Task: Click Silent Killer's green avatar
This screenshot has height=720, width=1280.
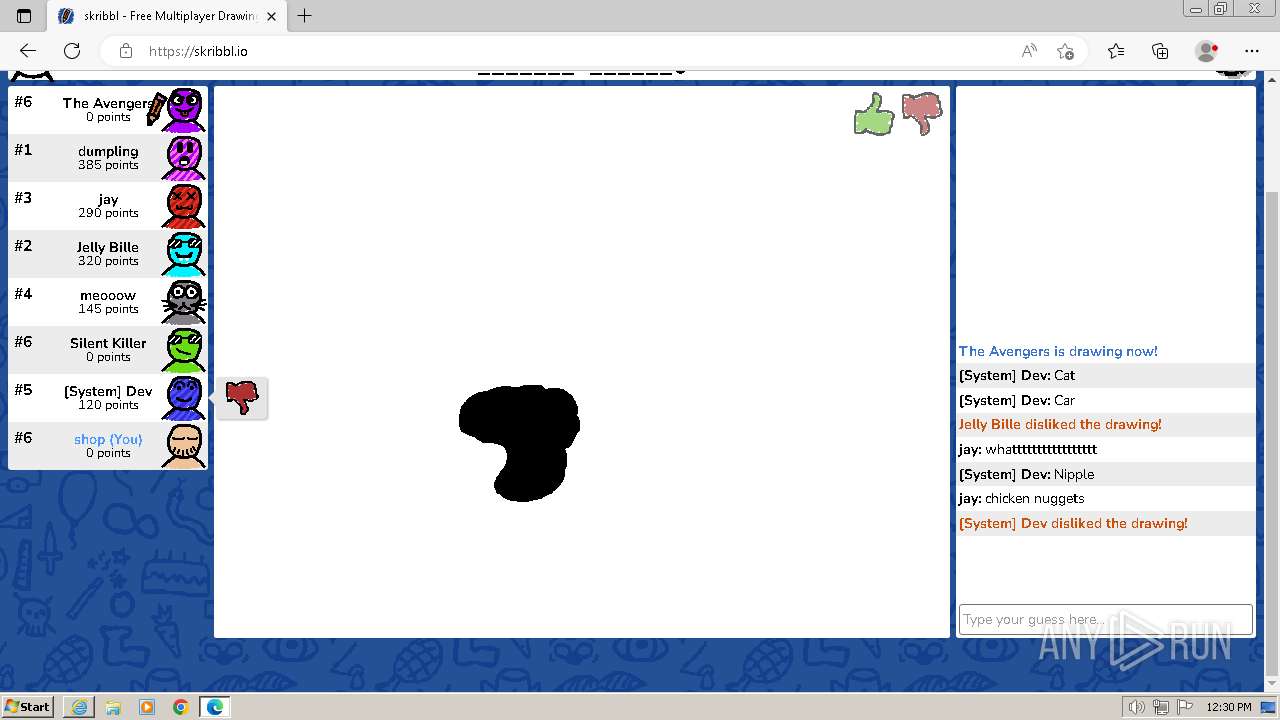Action: 184,349
